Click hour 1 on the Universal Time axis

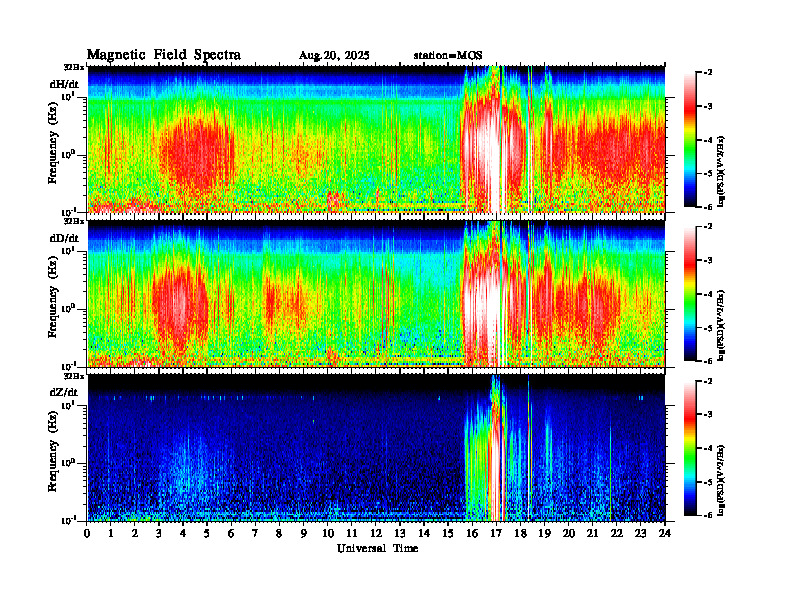pyautogui.click(x=111, y=534)
